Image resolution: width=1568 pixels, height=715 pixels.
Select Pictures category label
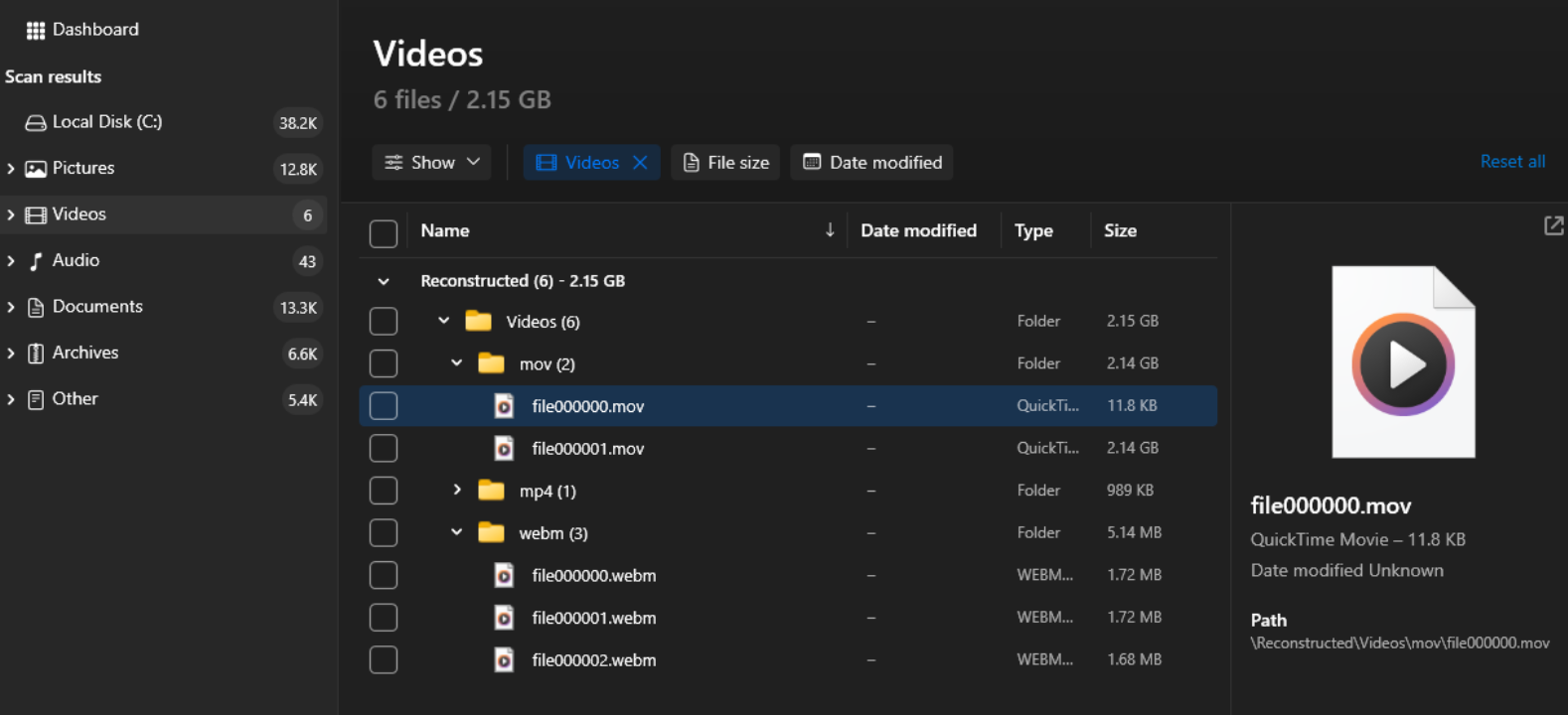click(83, 168)
